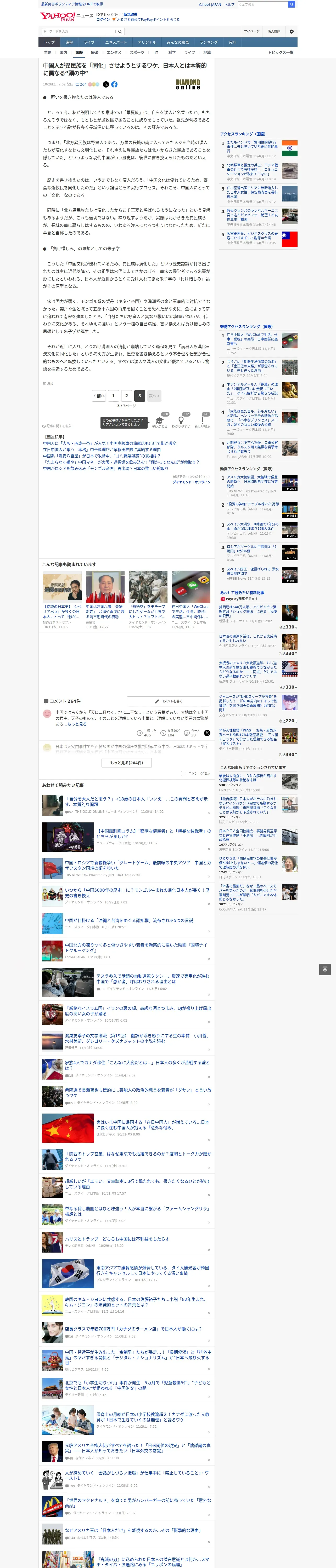Screen dimensions: 336x1568
Task: Click the scroll-to-top arrow button
Action: pyautogui.click(x=325, y=970)
